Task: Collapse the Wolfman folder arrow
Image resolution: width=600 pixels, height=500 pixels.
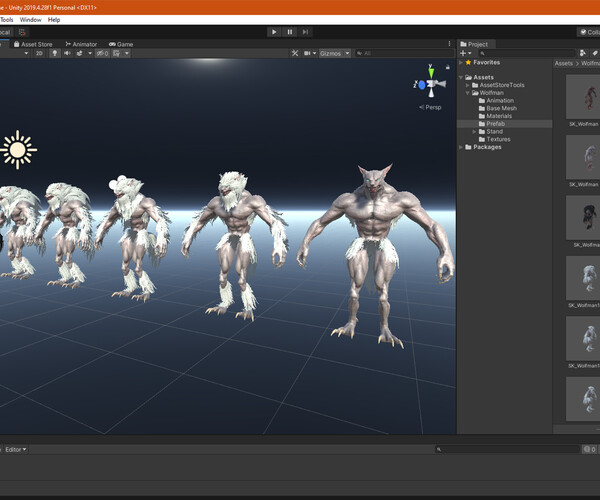Action: (468, 93)
